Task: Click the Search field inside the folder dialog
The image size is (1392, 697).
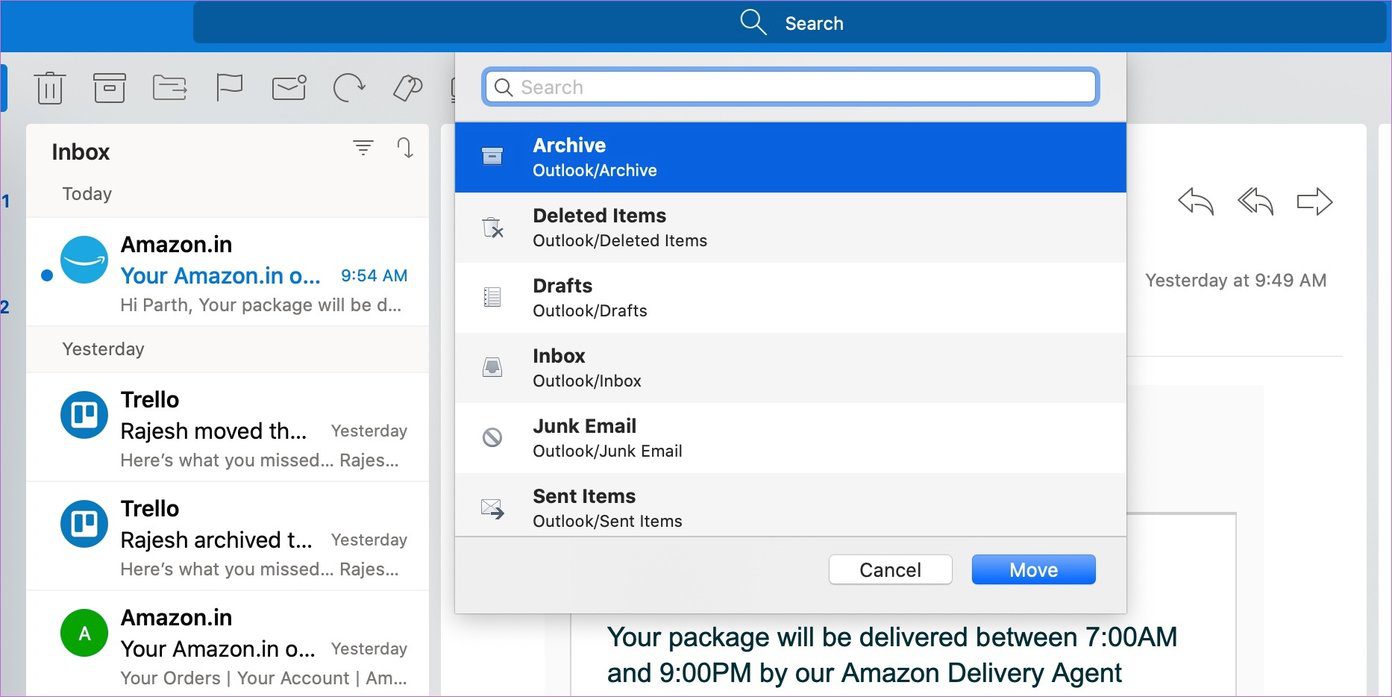Action: click(x=790, y=87)
